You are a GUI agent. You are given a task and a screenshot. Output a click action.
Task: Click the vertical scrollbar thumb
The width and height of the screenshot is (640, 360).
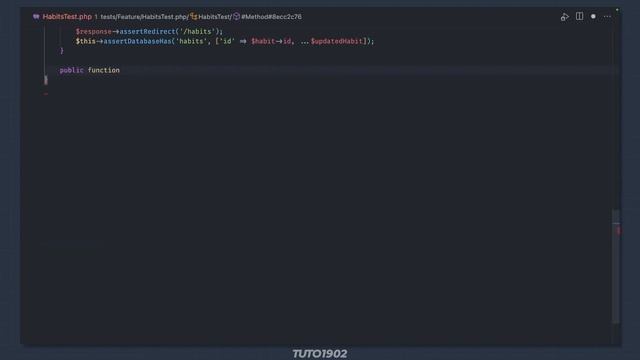coord(616,266)
